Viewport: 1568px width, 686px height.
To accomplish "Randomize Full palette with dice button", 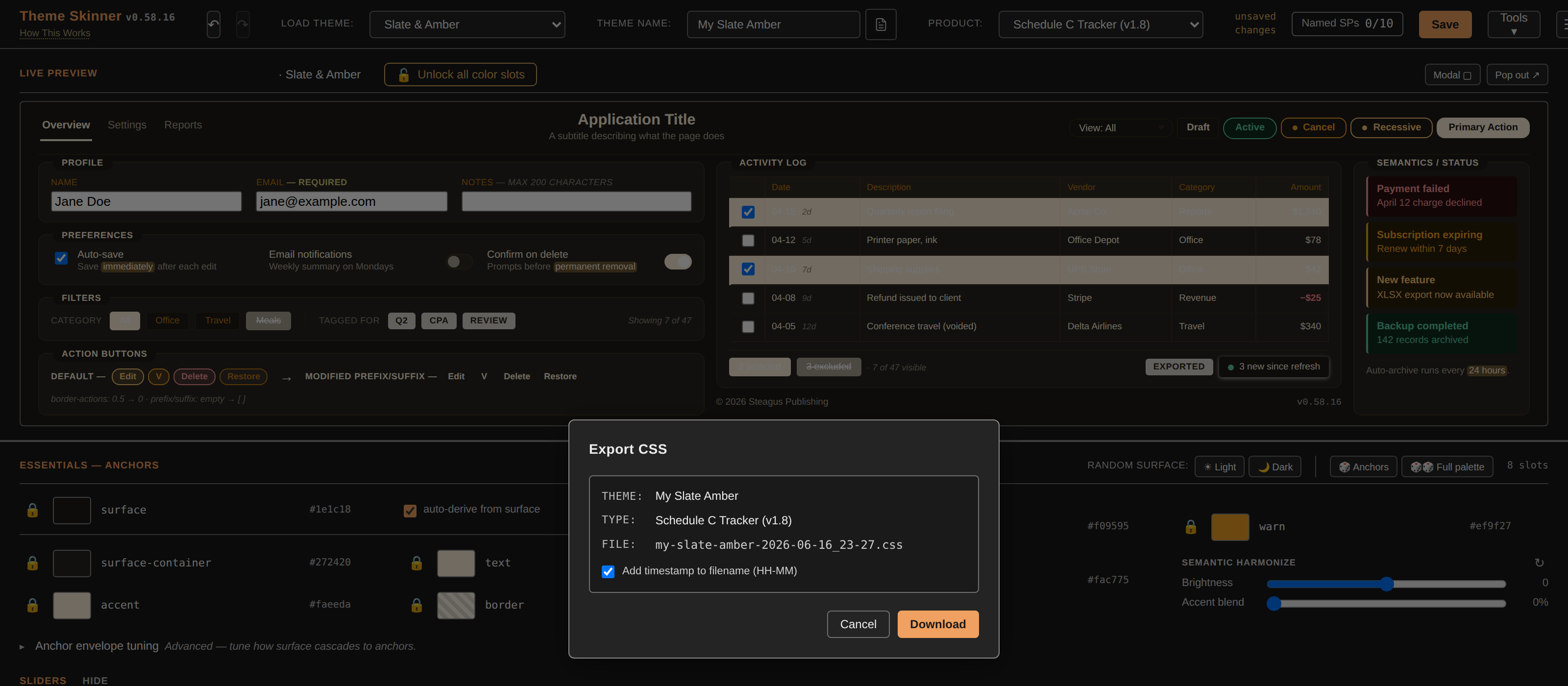I will (x=1447, y=467).
